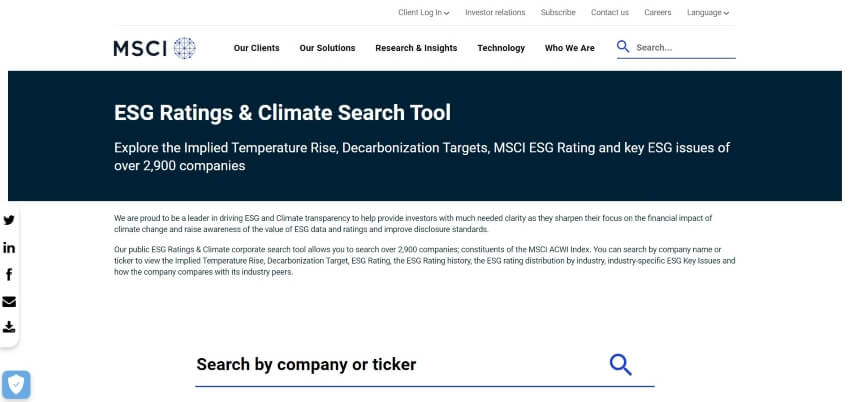Image resolution: width=850 pixels, height=402 pixels.
Task: Click magnifier icon in header search
Action: point(623,47)
